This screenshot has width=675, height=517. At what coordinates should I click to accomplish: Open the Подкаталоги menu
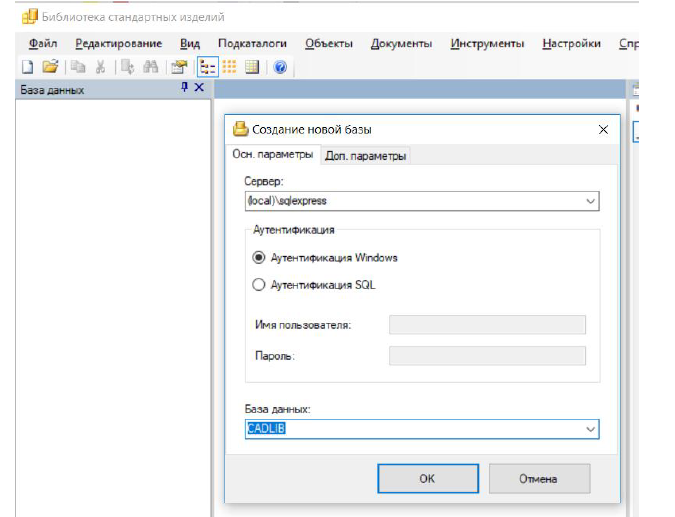252,43
